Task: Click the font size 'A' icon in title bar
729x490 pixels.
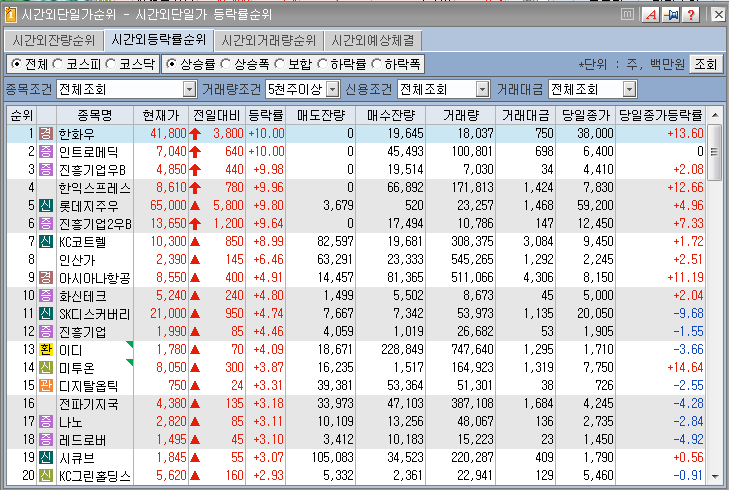Action: (x=651, y=15)
